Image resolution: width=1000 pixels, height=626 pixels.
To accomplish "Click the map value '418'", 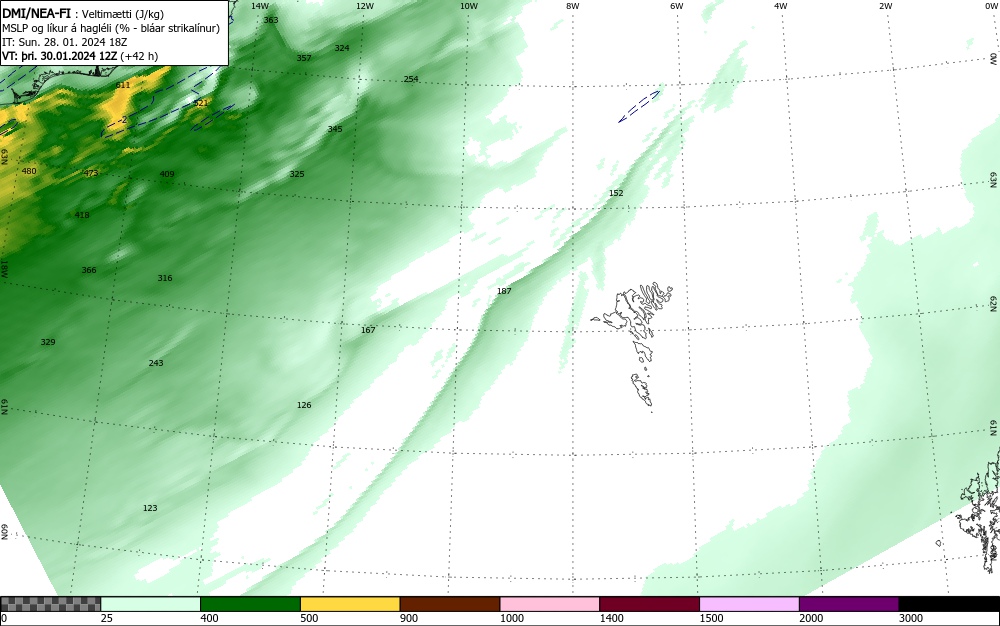I will pos(82,215).
